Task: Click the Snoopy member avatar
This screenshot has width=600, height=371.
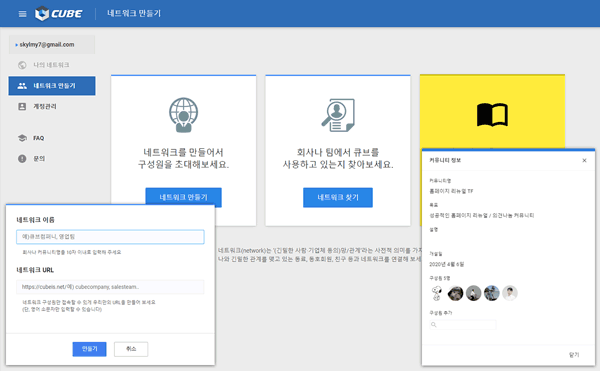Action: coord(437,293)
